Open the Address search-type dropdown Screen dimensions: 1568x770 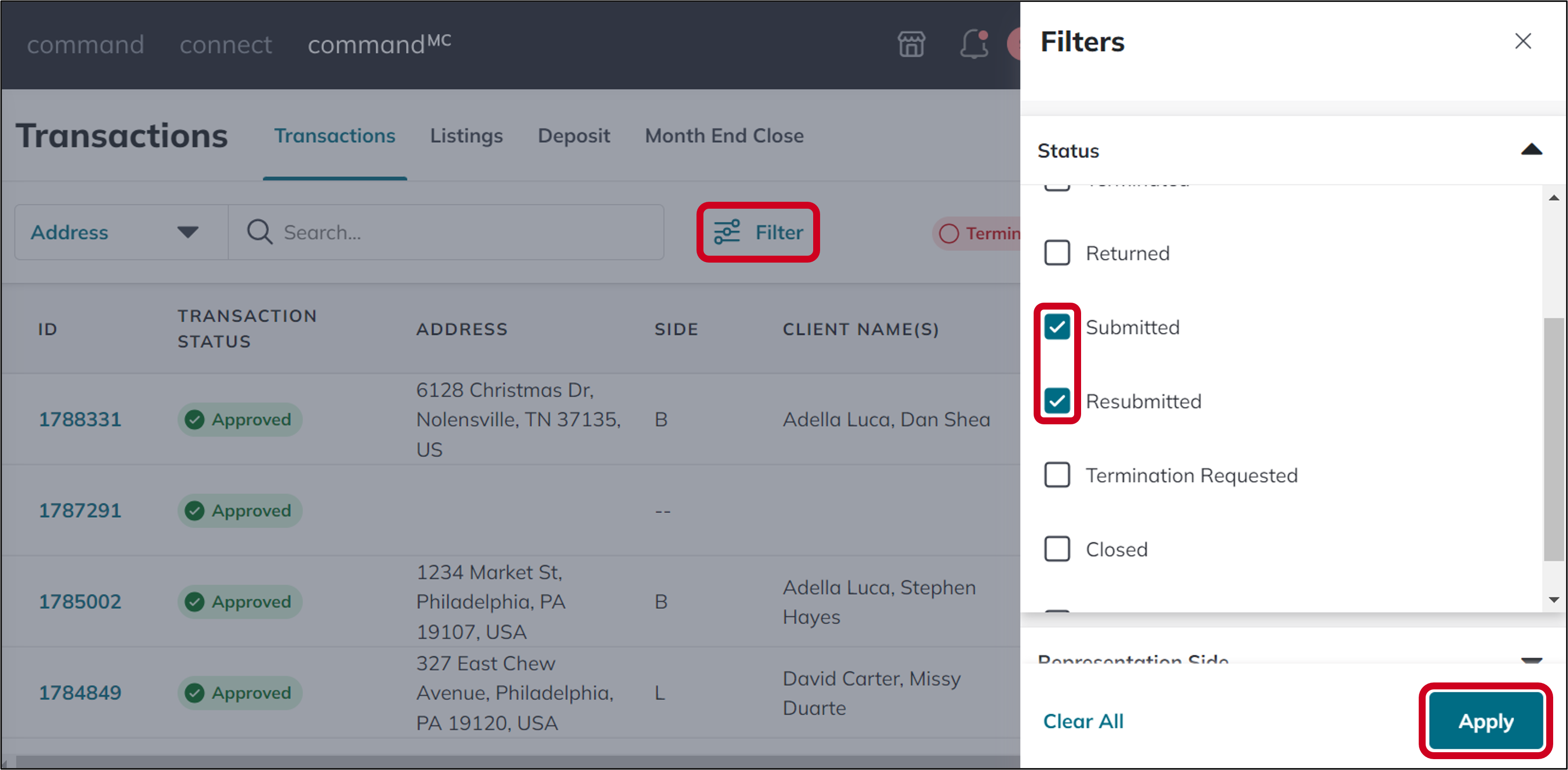(x=121, y=232)
